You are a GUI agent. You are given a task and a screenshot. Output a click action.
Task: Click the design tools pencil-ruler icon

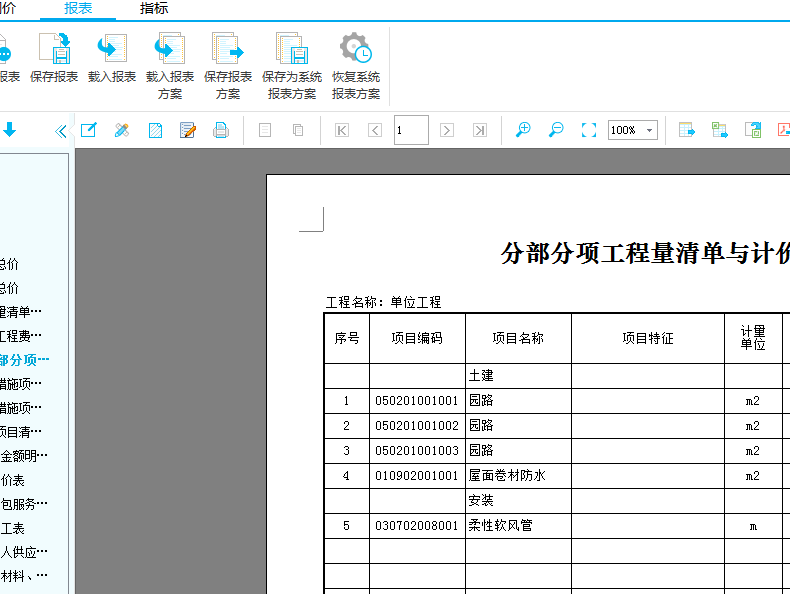click(x=122, y=130)
